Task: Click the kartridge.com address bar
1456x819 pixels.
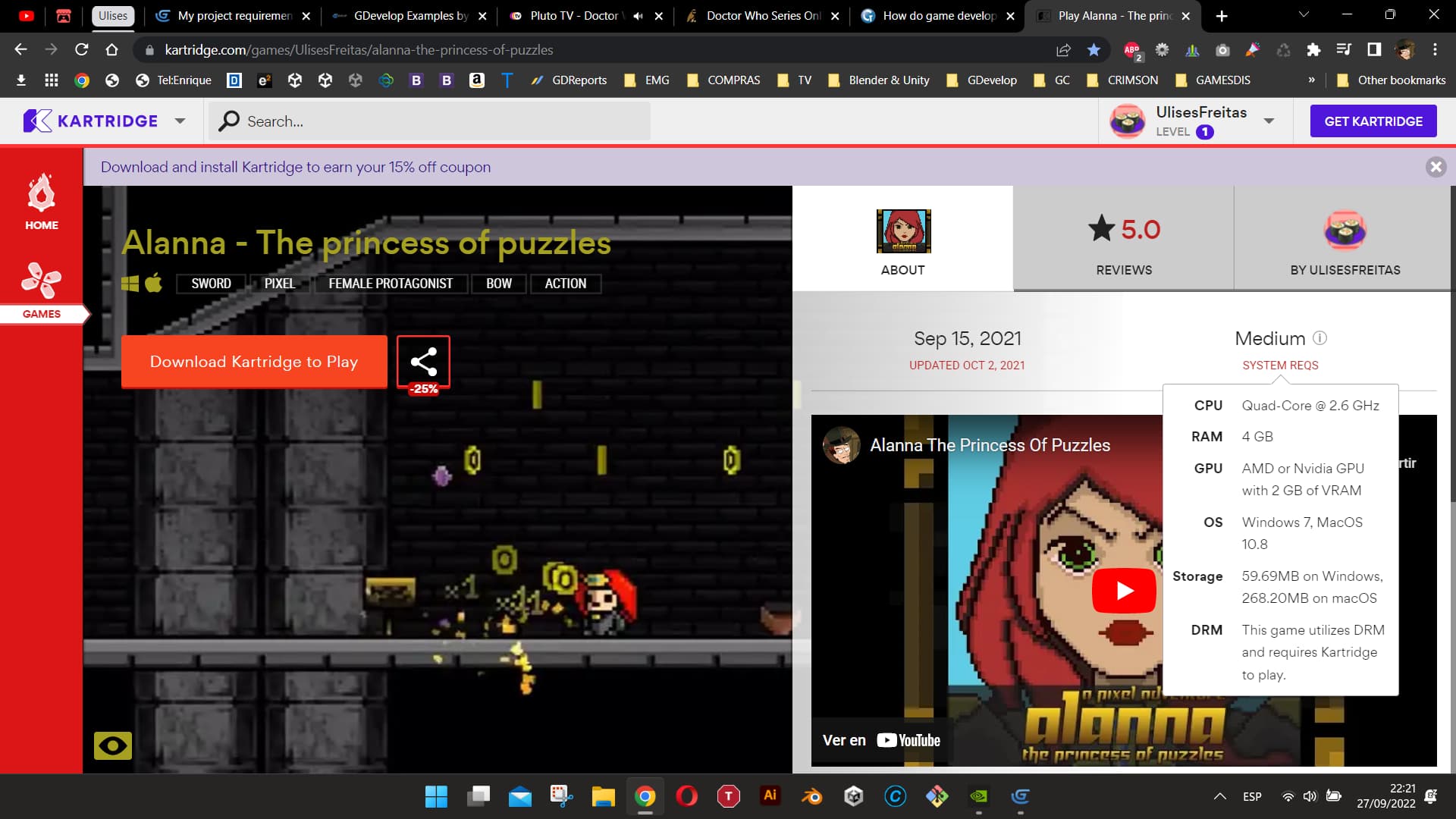Action: click(591, 49)
